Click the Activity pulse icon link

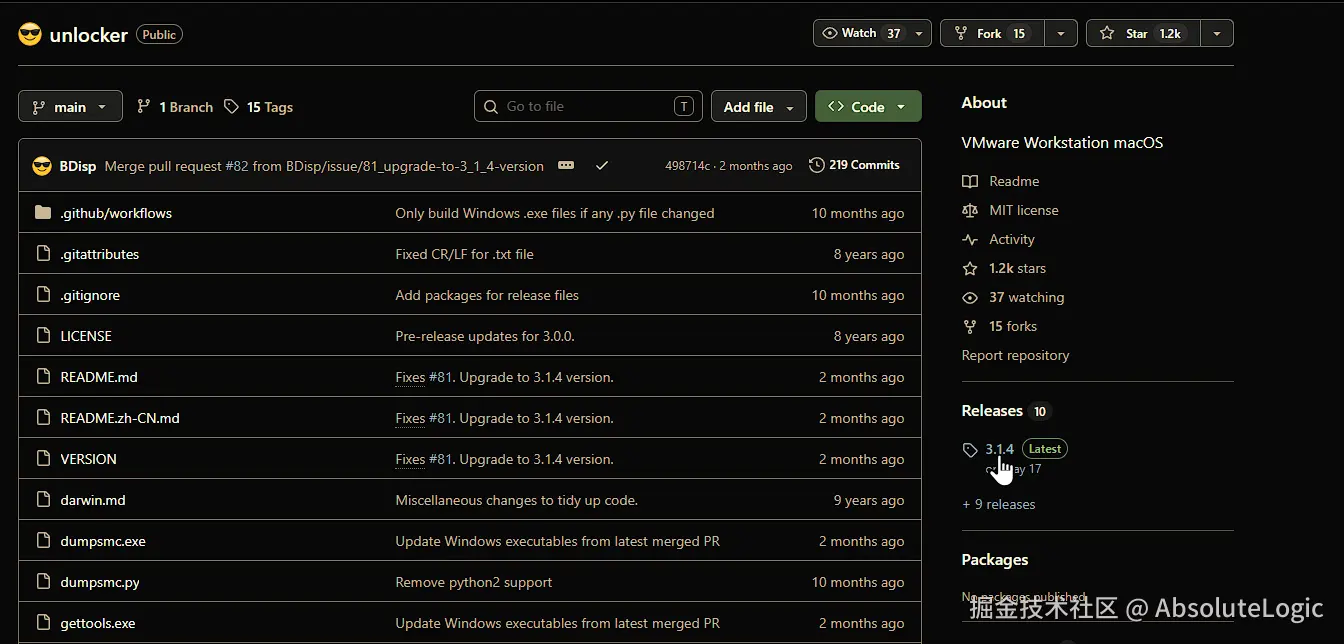(969, 240)
